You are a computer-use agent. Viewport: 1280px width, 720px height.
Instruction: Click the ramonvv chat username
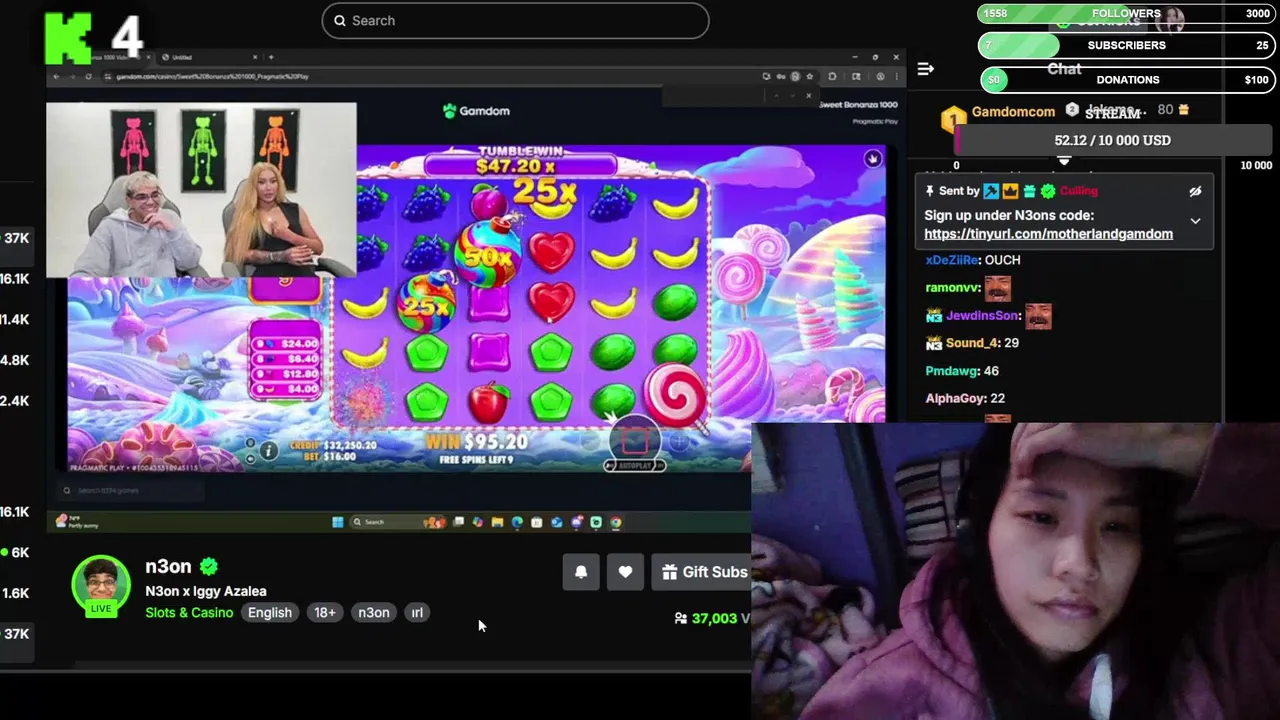pos(952,288)
